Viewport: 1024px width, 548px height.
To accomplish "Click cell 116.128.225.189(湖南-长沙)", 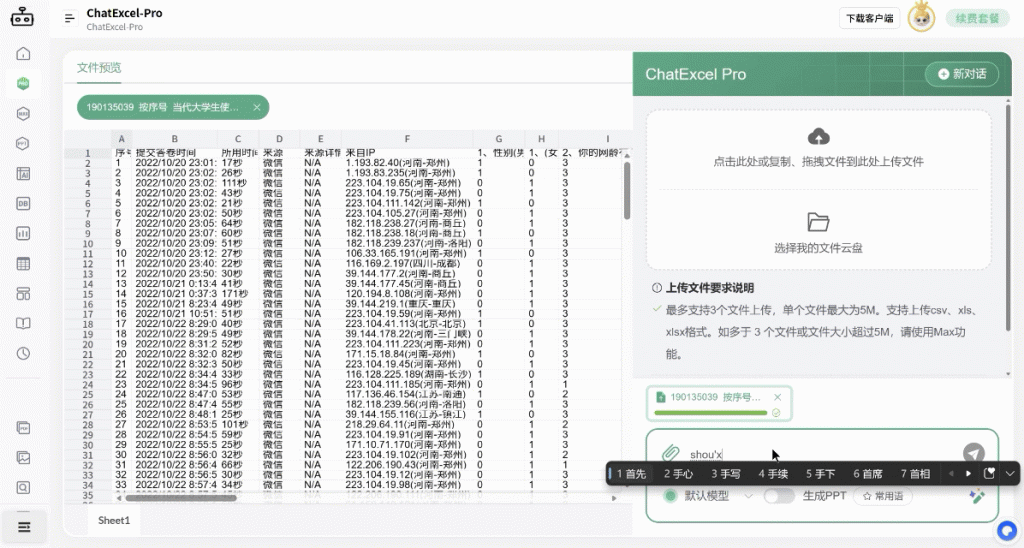I will 408,374.
